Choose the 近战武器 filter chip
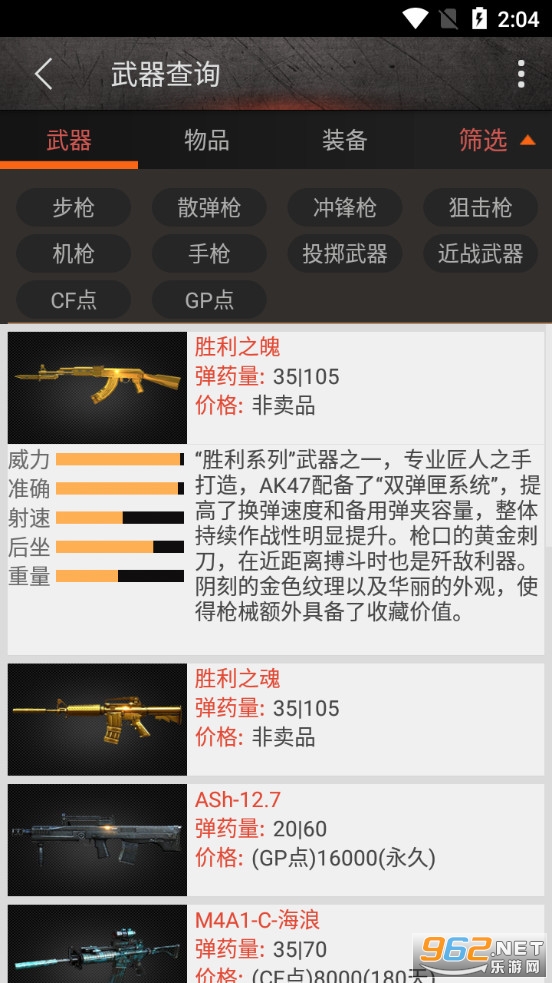This screenshot has width=552, height=983. (481, 253)
